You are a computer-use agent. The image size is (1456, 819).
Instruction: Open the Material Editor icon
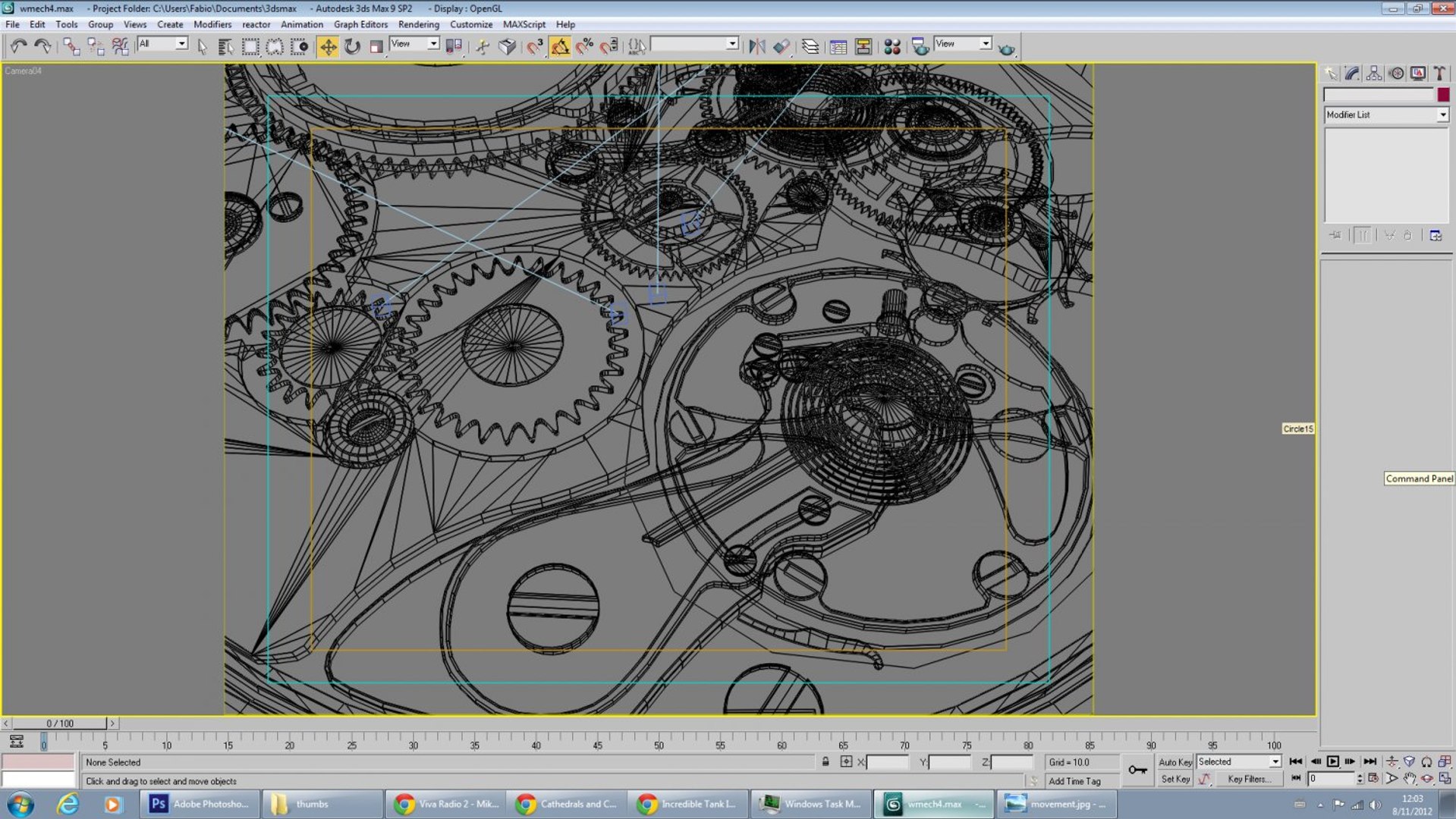click(x=892, y=47)
